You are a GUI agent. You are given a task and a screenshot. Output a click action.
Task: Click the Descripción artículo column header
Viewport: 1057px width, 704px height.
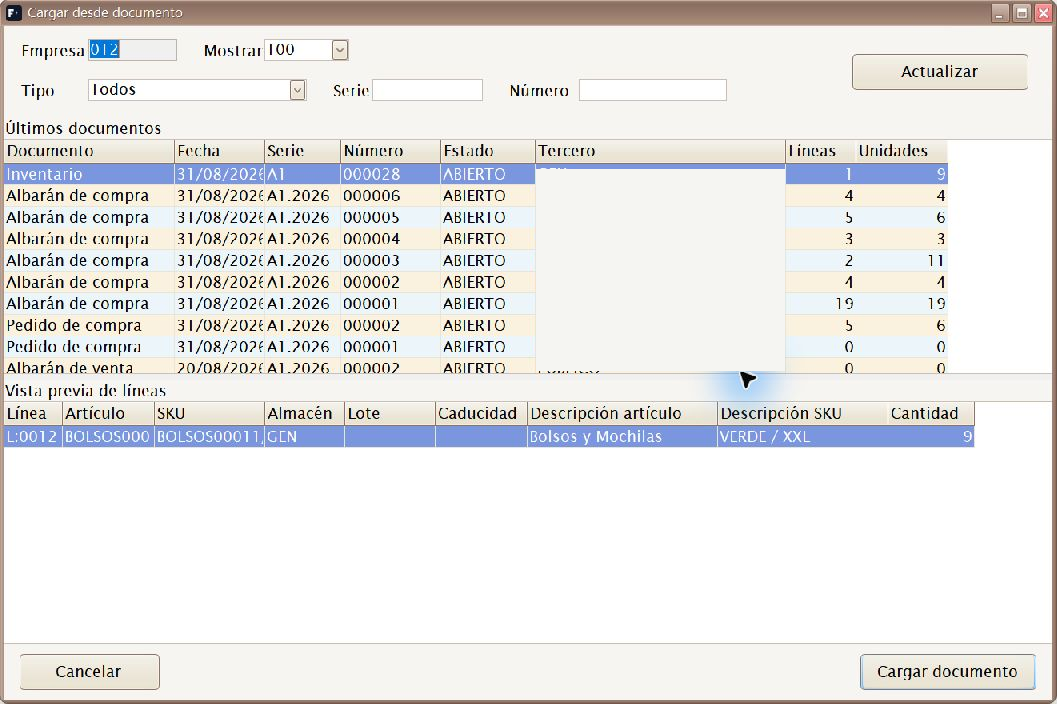point(622,413)
